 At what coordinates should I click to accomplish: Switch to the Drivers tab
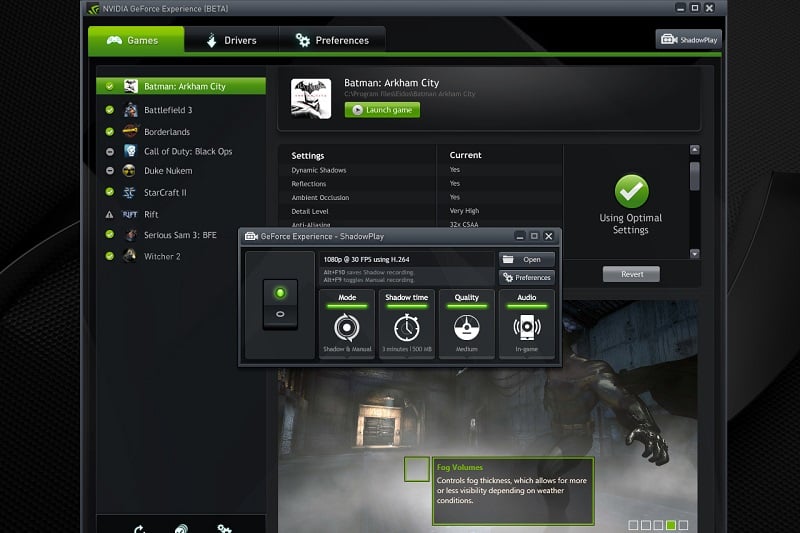[x=232, y=40]
